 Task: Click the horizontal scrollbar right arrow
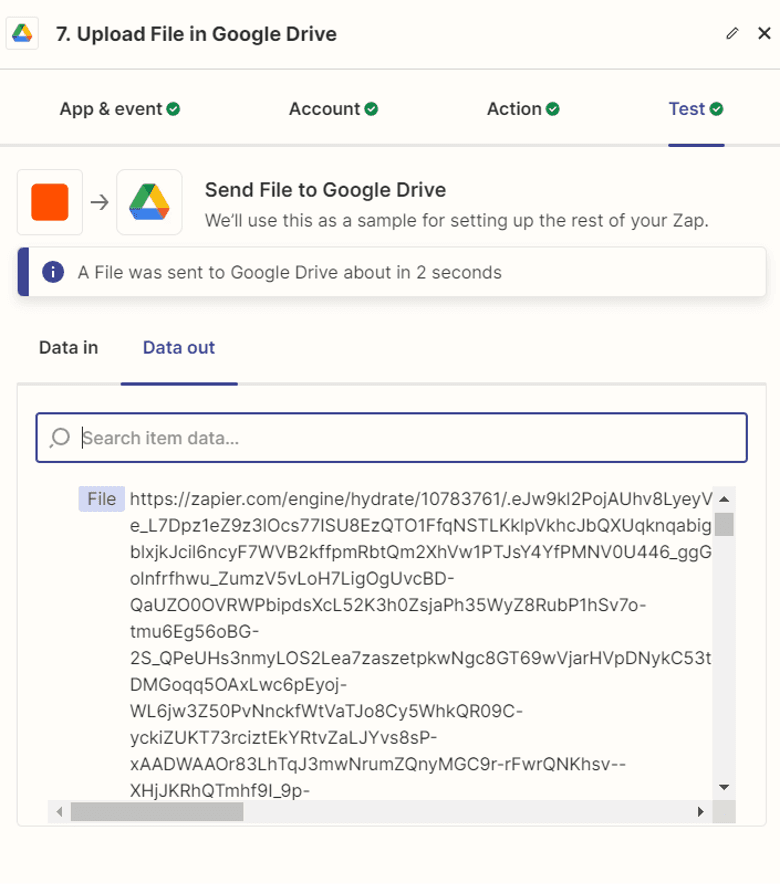pos(700,812)
